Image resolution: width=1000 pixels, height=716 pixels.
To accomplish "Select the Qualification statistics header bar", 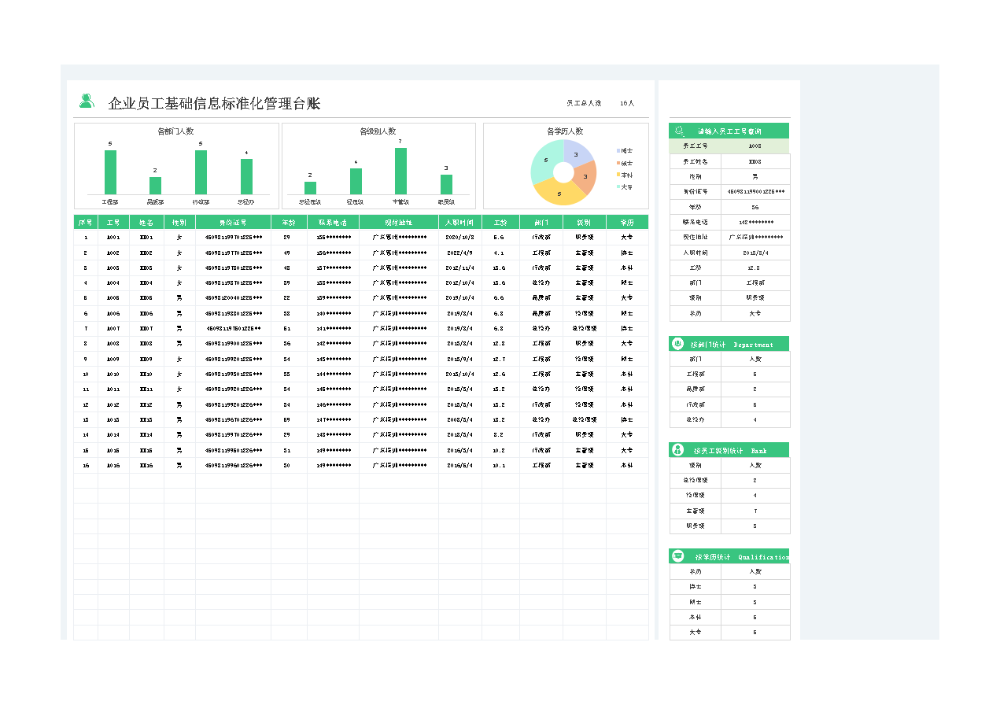I will pos(729,556).
